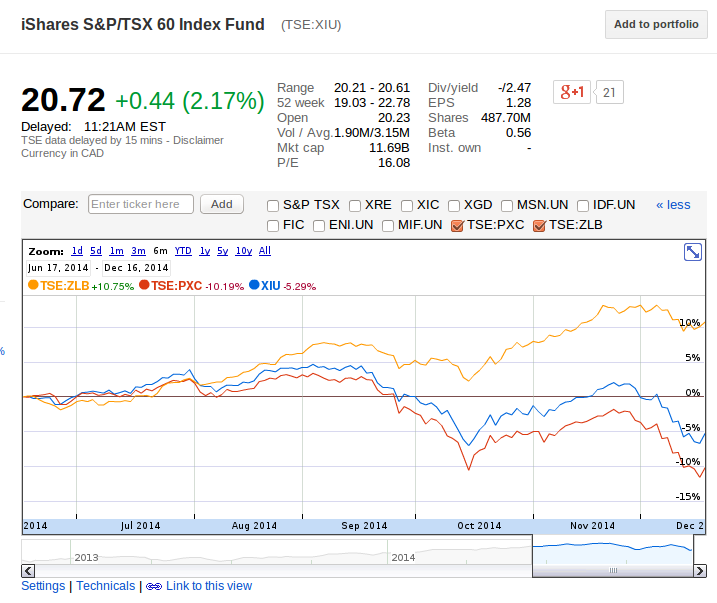Open the Settings link
Viewport: 717px width, 603px height.
tap(43, 586)
